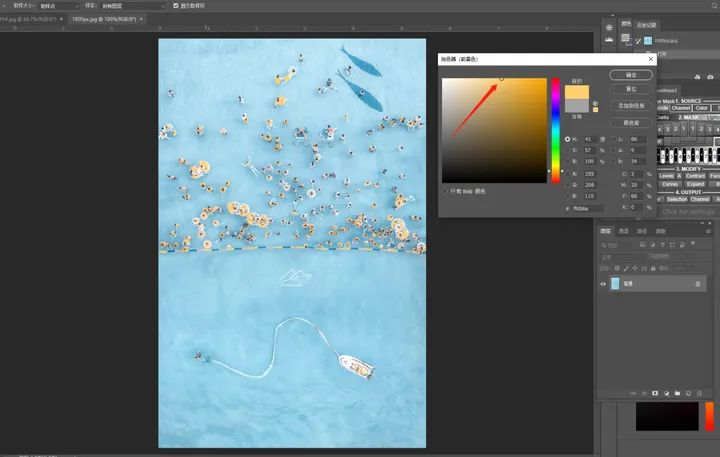Click the history brush source icon
This screenshot has width=720, height=457.
[x=638, y=41]
